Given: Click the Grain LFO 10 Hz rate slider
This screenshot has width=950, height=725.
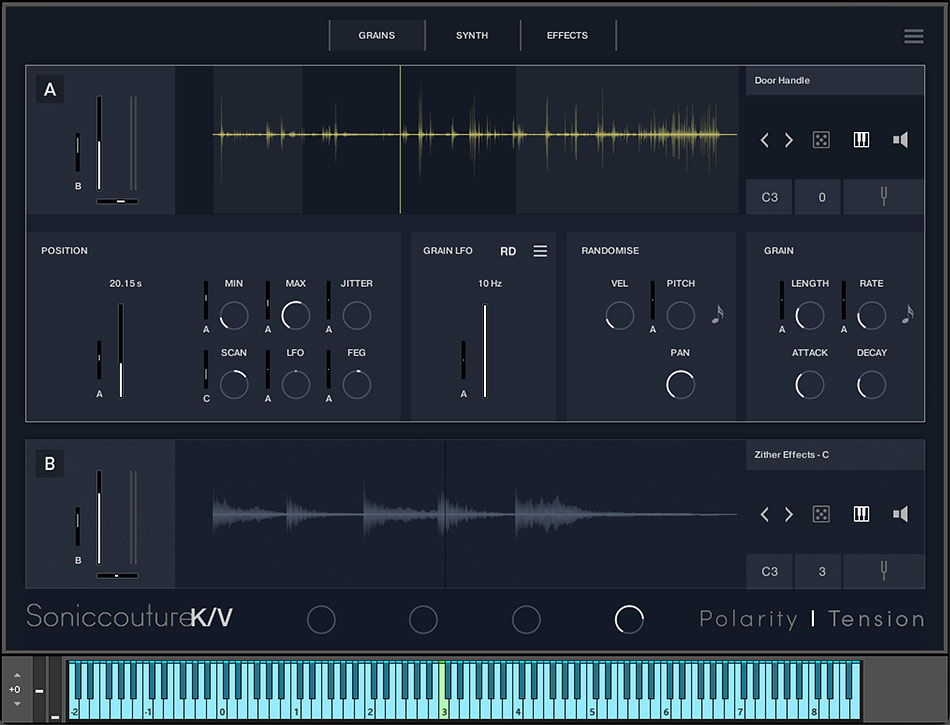Looking at the screenshot, I should [x=485, y=350].
